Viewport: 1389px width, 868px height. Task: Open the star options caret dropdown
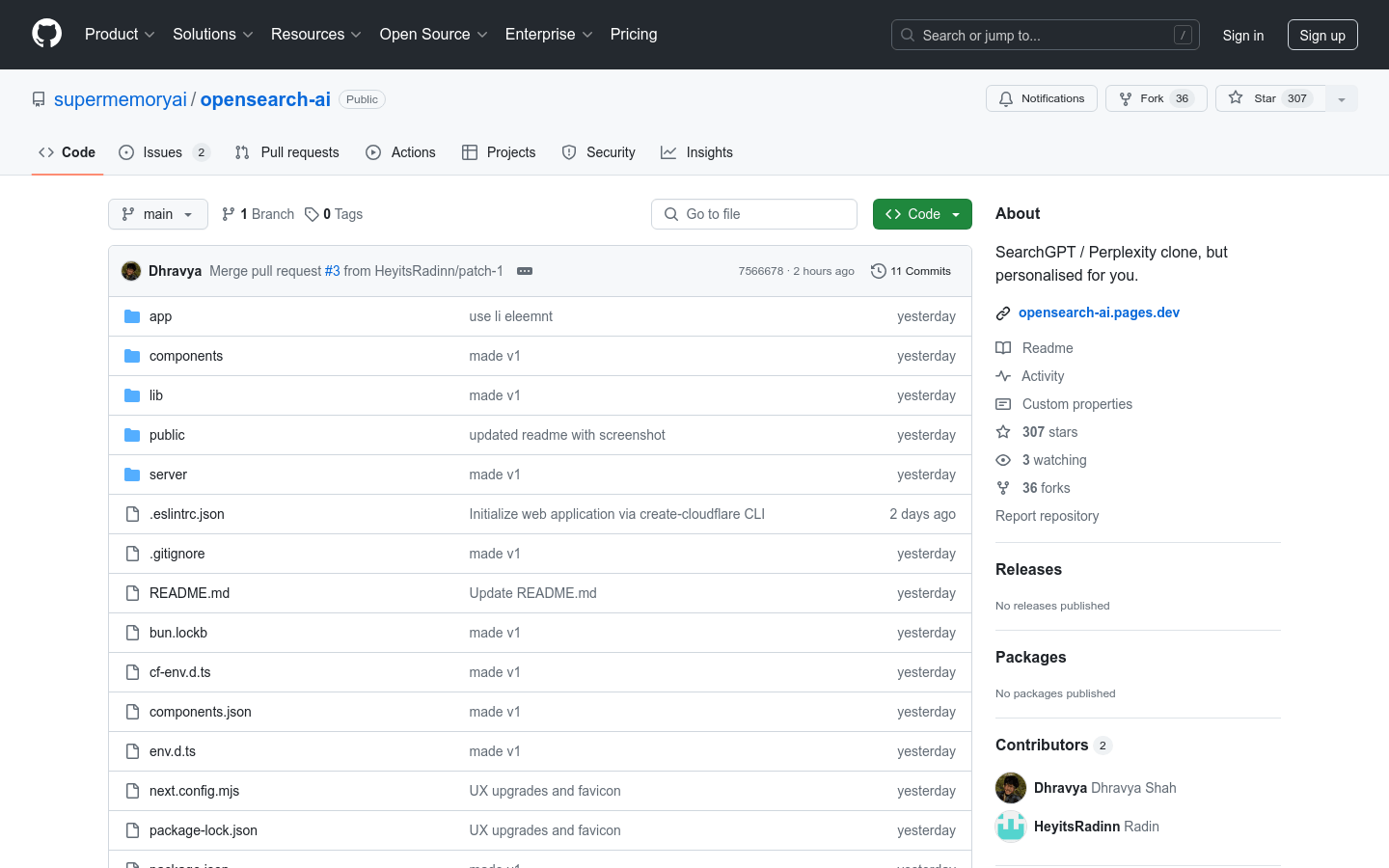click(1342, 97)
